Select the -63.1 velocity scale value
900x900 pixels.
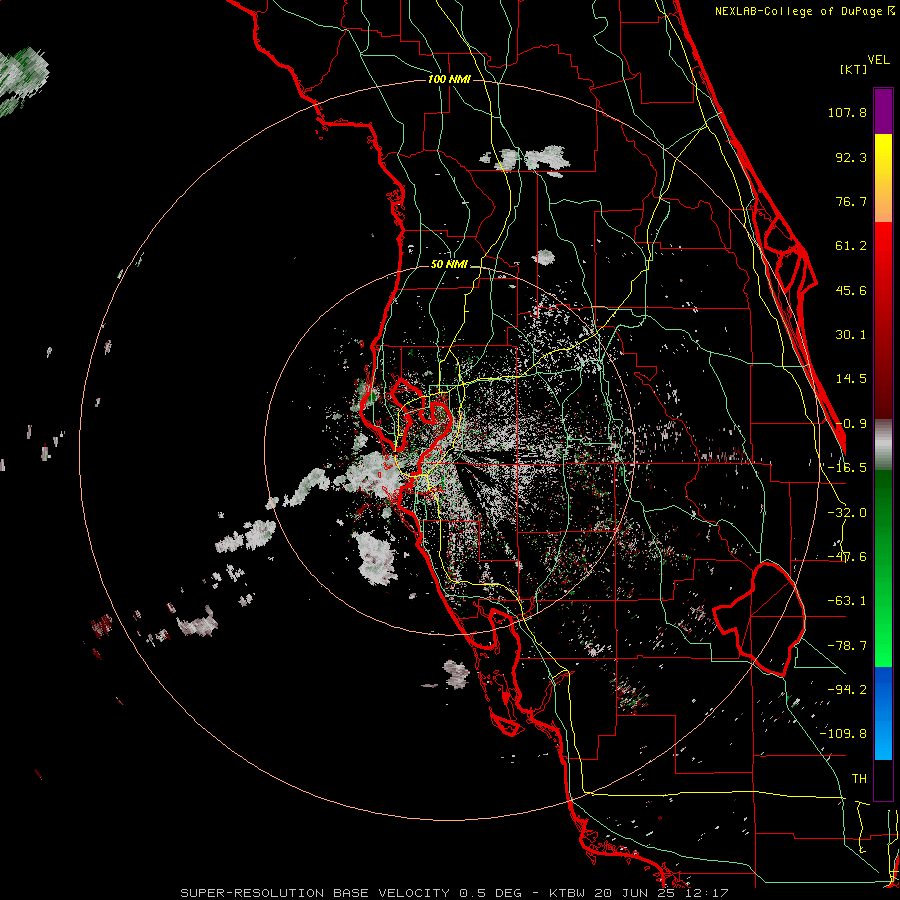tap(847, 601)
